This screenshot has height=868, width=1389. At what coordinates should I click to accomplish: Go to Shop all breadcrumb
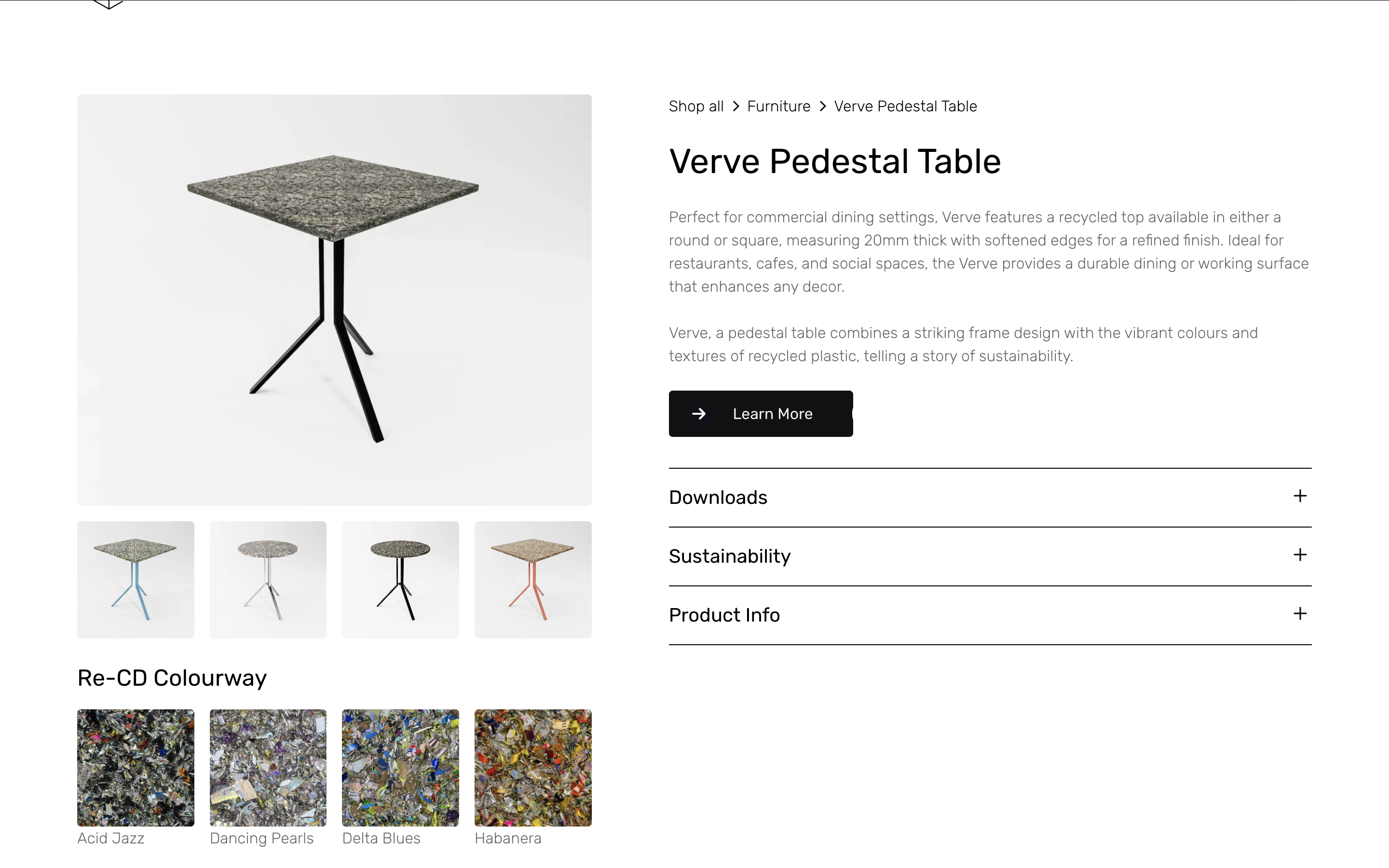tap(695, 106)
